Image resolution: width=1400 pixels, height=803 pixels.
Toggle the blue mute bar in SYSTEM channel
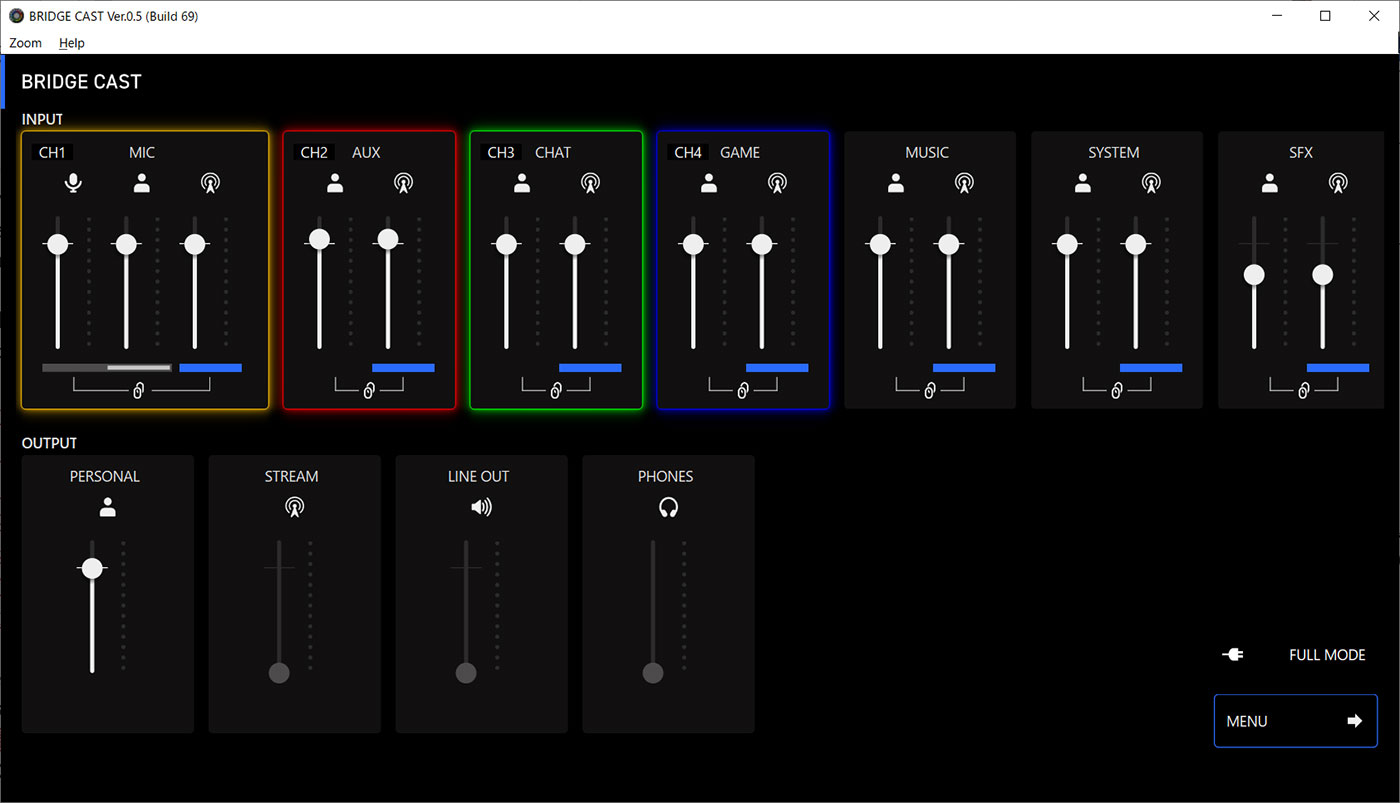coord(1151,368)
